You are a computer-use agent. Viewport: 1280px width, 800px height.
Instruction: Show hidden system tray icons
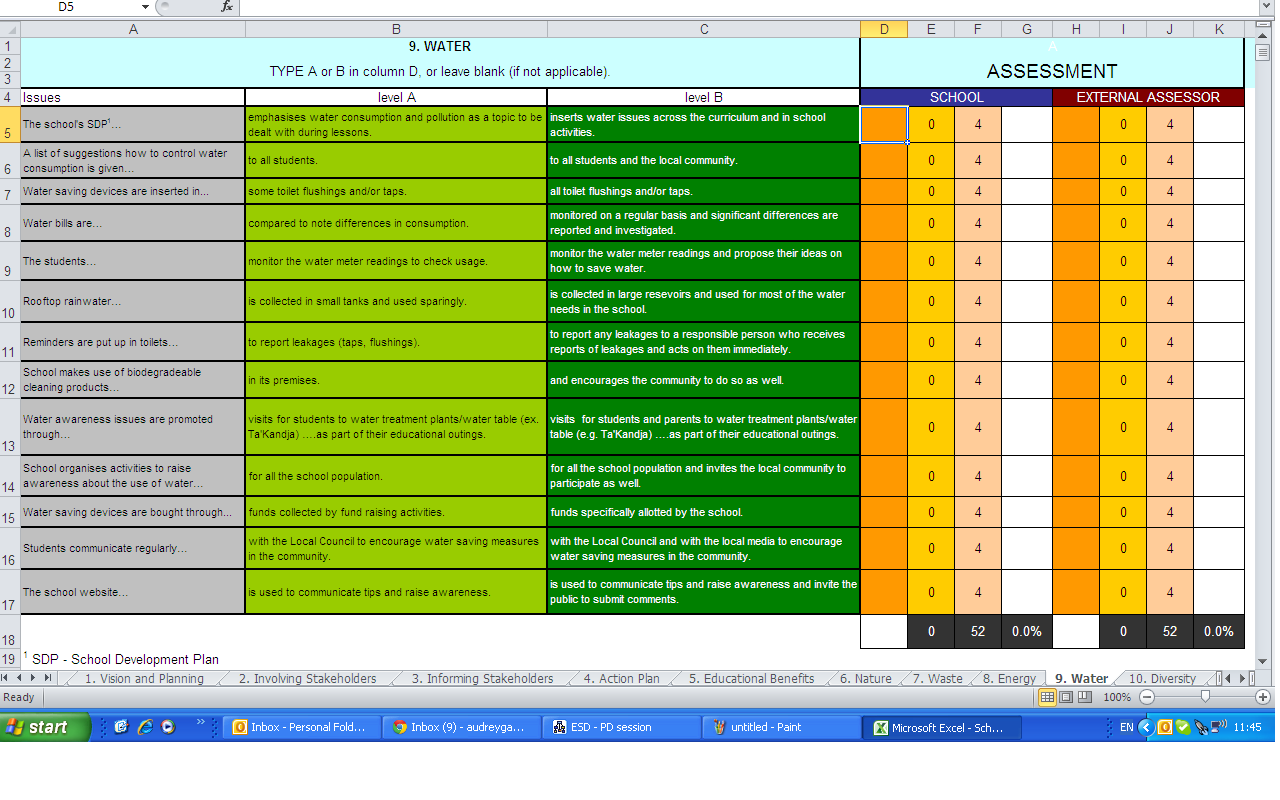pos(1147,727)
